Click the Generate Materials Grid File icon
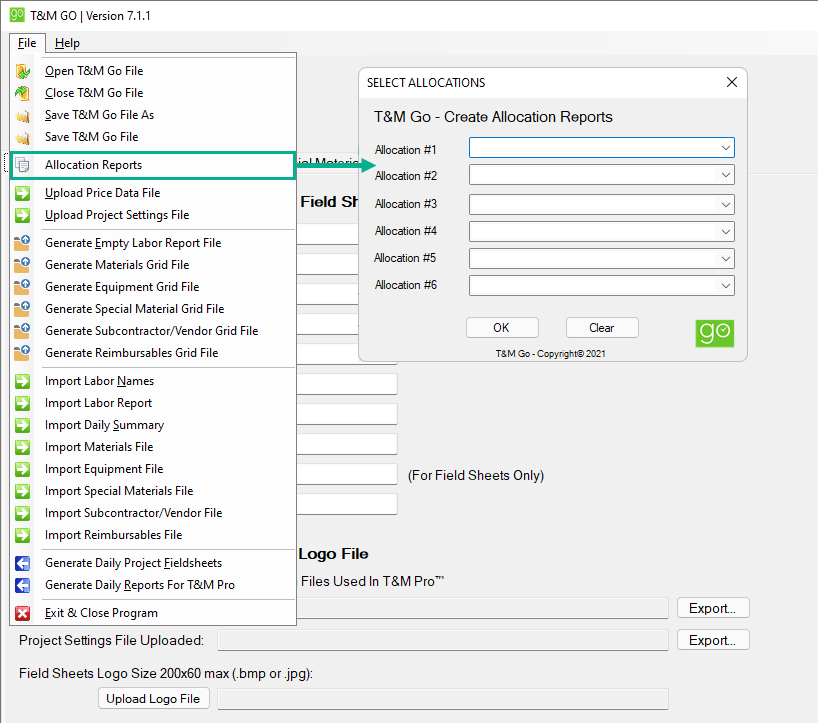Image resolution: width=818 pixels, height=723 pixels. click(22, 265)
